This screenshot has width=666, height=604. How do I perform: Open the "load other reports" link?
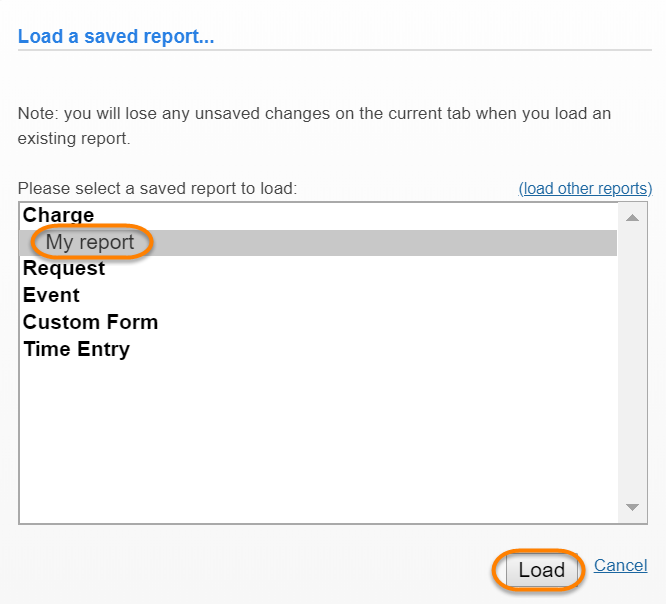coord(585,188)
